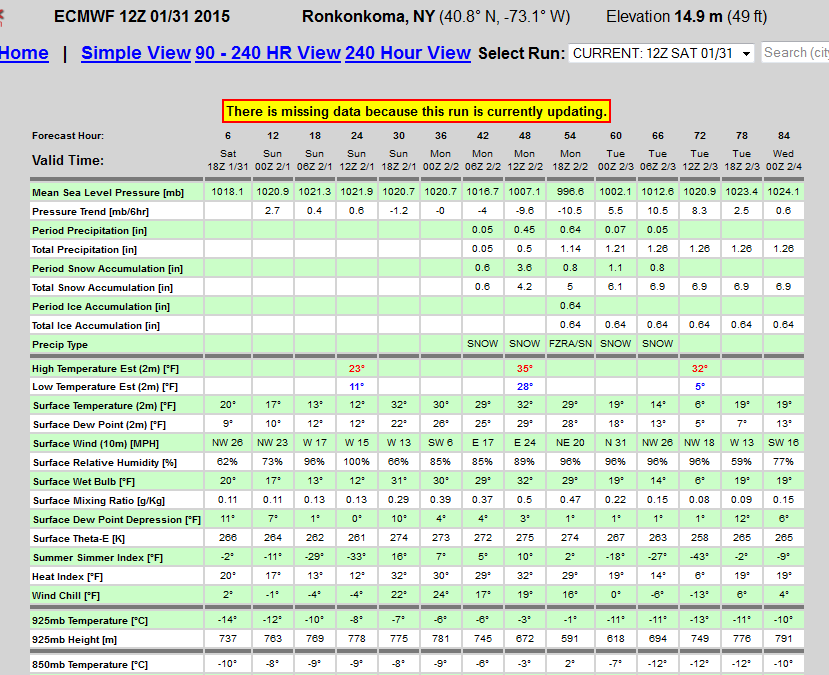829x675 pixels.
Task: Click the -9.6 pressure trend value
Action: (x=524, y=211)
